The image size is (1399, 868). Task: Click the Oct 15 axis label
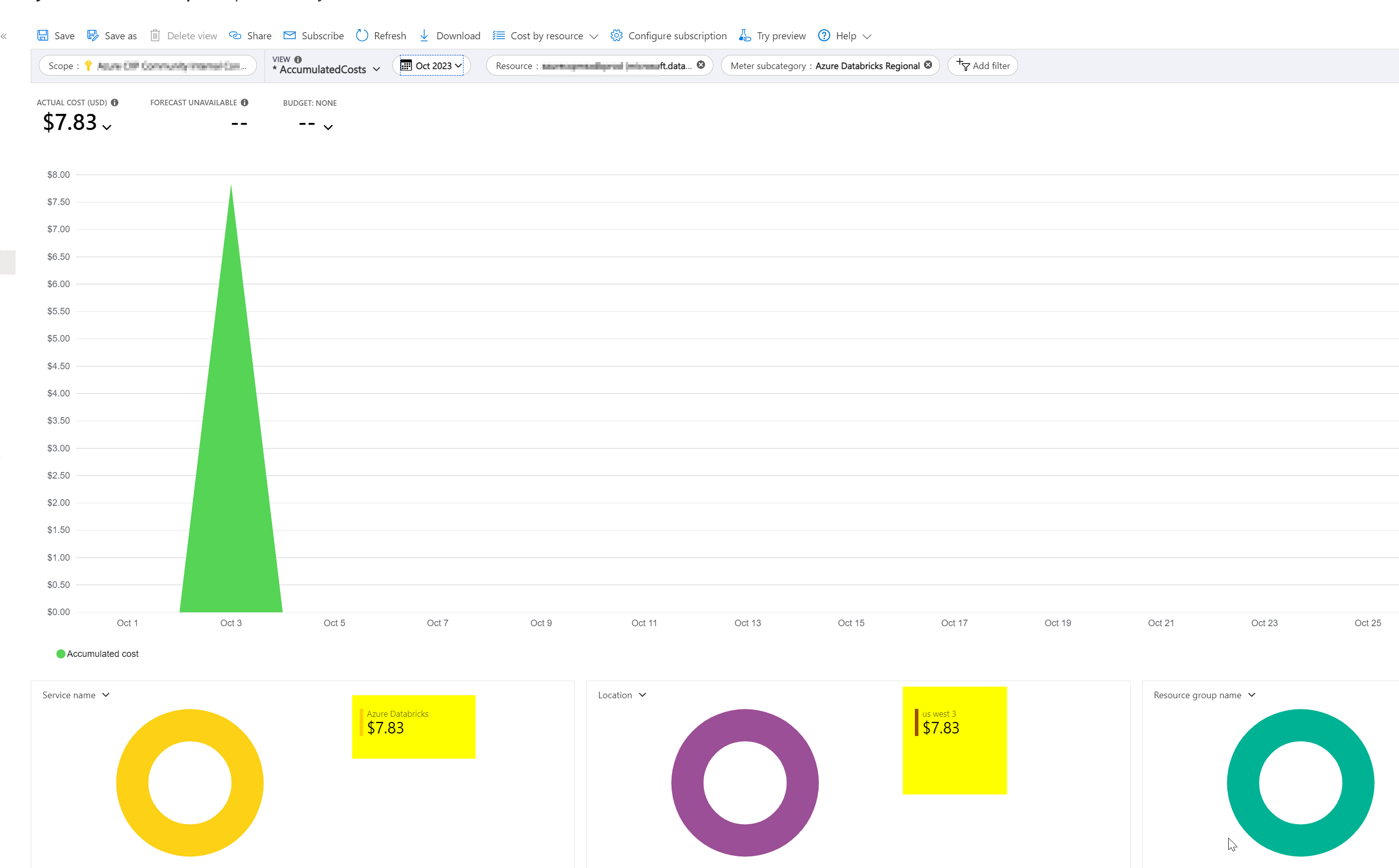(x=851, y=623)
